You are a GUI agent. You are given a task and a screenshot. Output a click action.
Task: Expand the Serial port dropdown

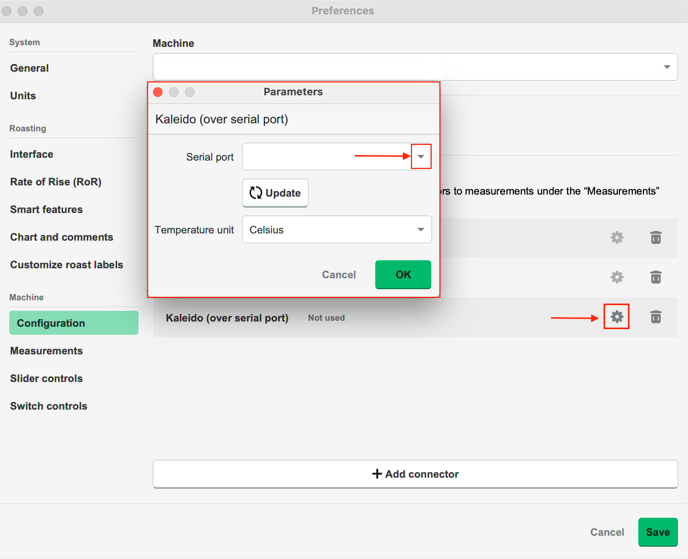[421, 156]
